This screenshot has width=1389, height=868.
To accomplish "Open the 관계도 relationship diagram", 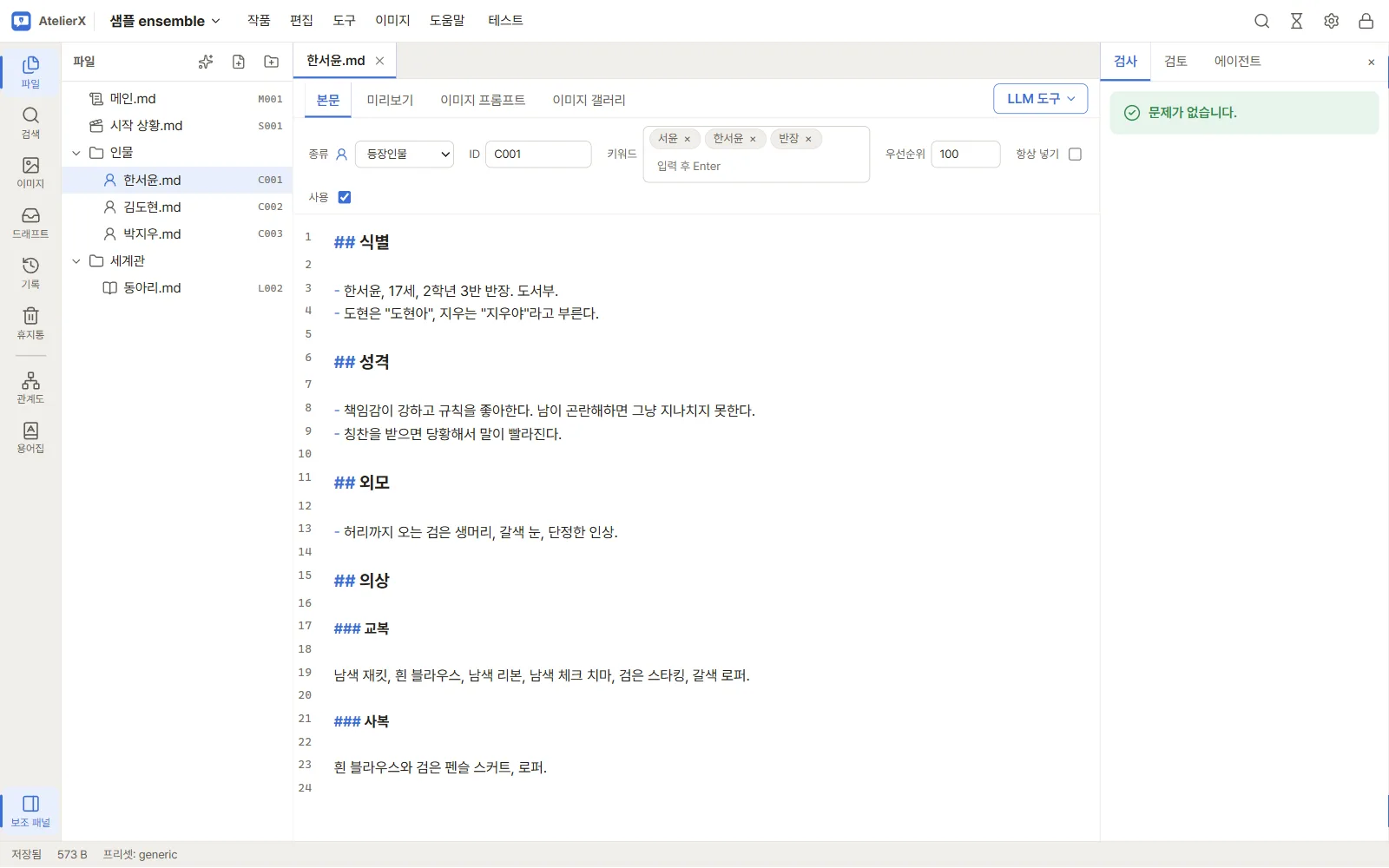I will (x=30, y=388).
